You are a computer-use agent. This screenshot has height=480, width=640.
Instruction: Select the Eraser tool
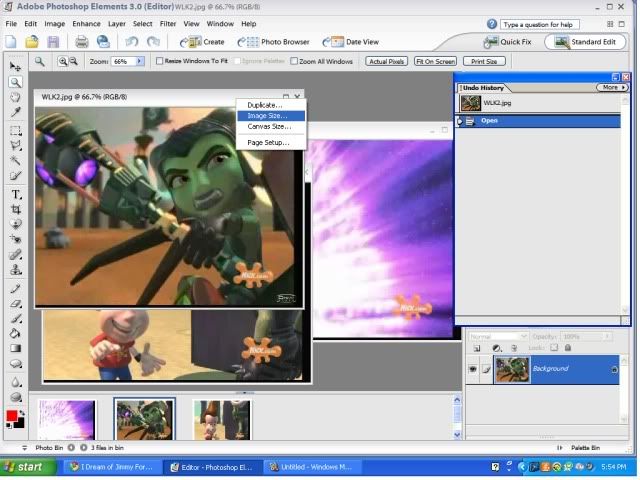tap(15, 302)
